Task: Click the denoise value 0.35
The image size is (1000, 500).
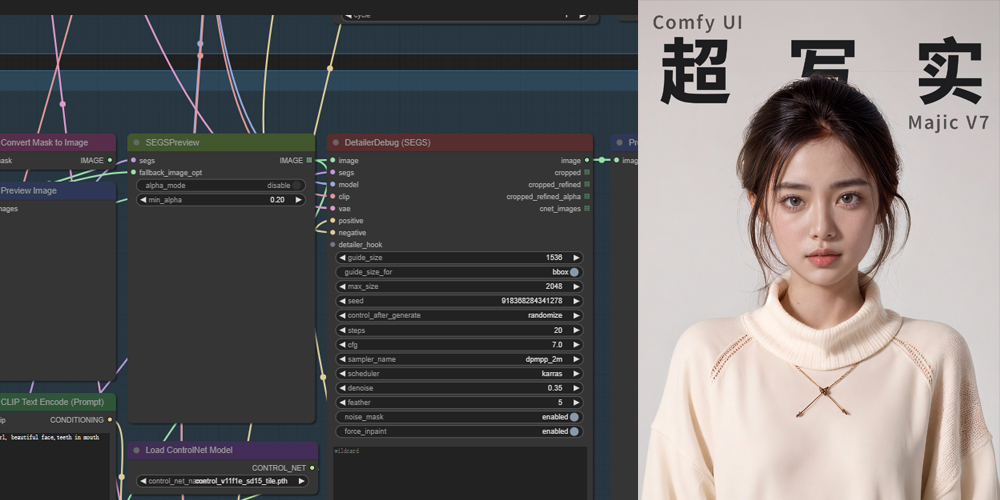Action: [555, 388]
